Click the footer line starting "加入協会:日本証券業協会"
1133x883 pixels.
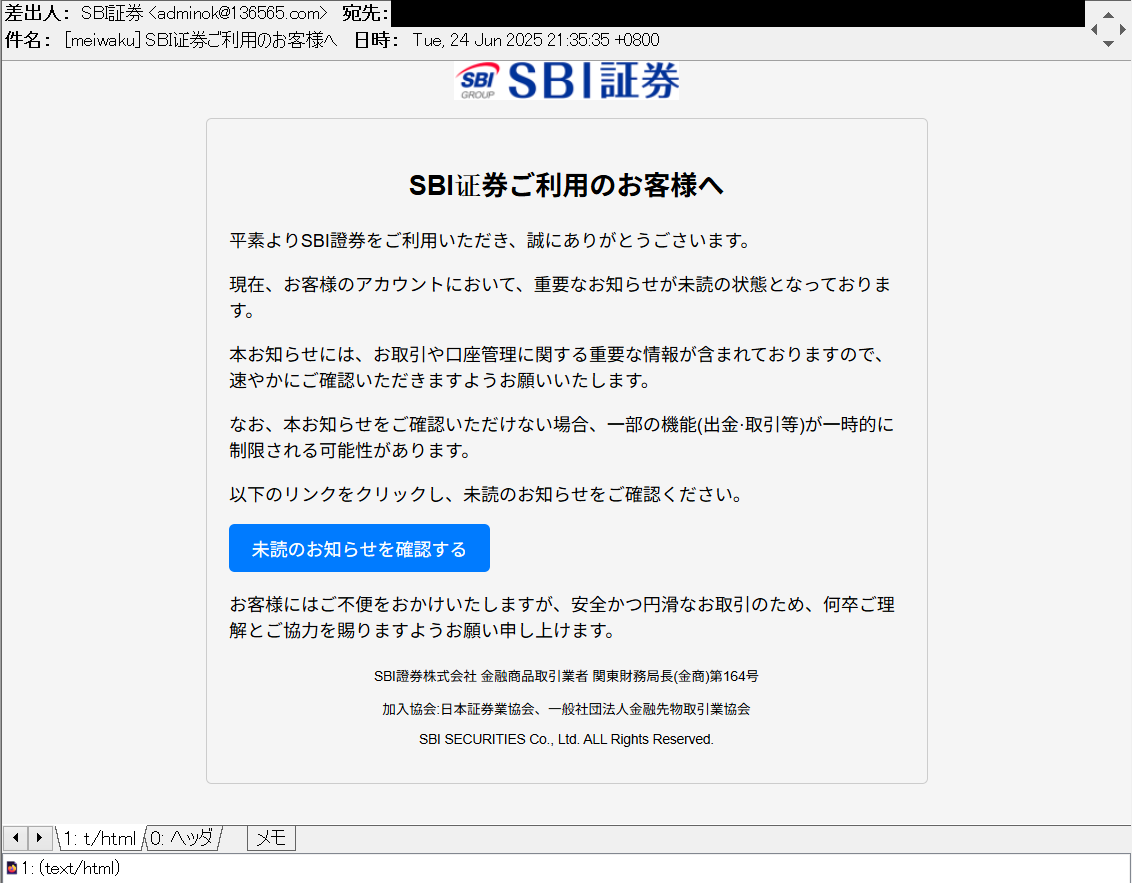[566, 709]
